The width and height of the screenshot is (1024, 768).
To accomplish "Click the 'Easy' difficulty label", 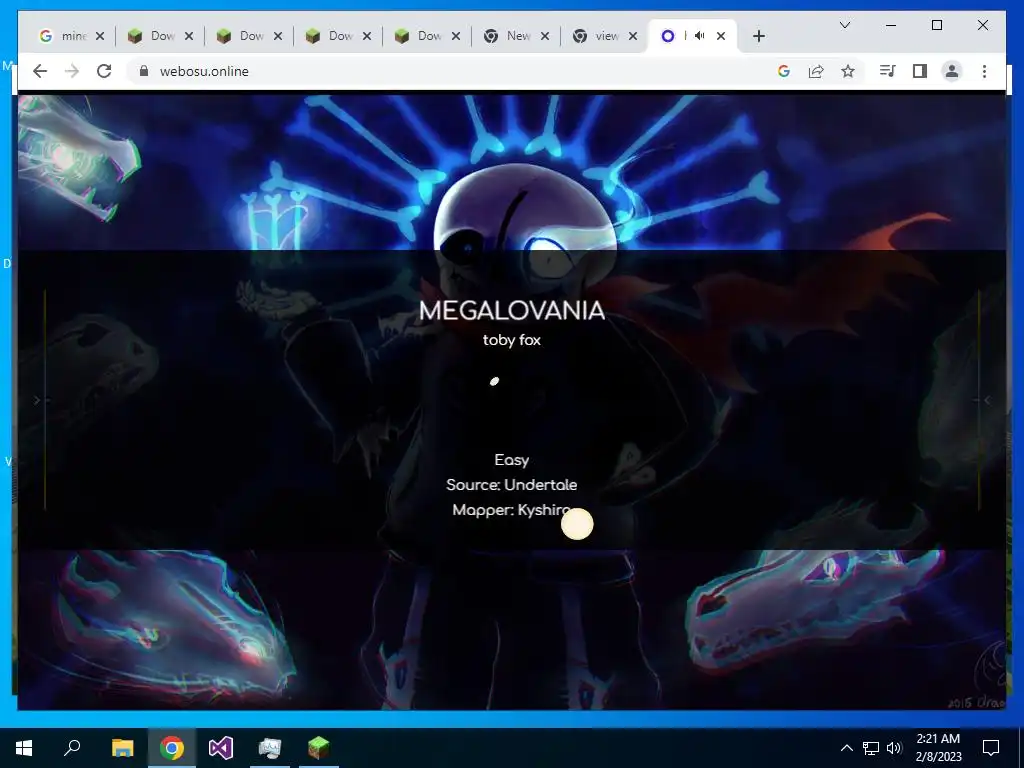I will tap(511, 460).
